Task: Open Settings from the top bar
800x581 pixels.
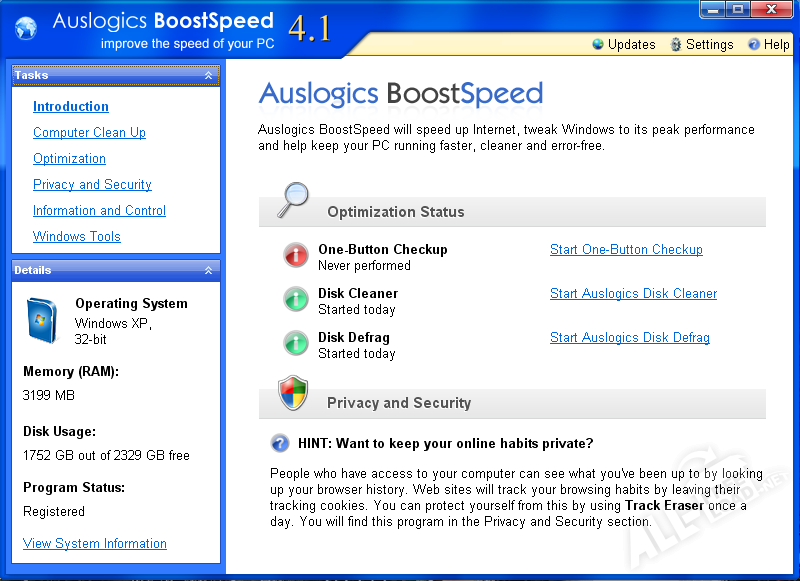Action: (x=701, y=44)
